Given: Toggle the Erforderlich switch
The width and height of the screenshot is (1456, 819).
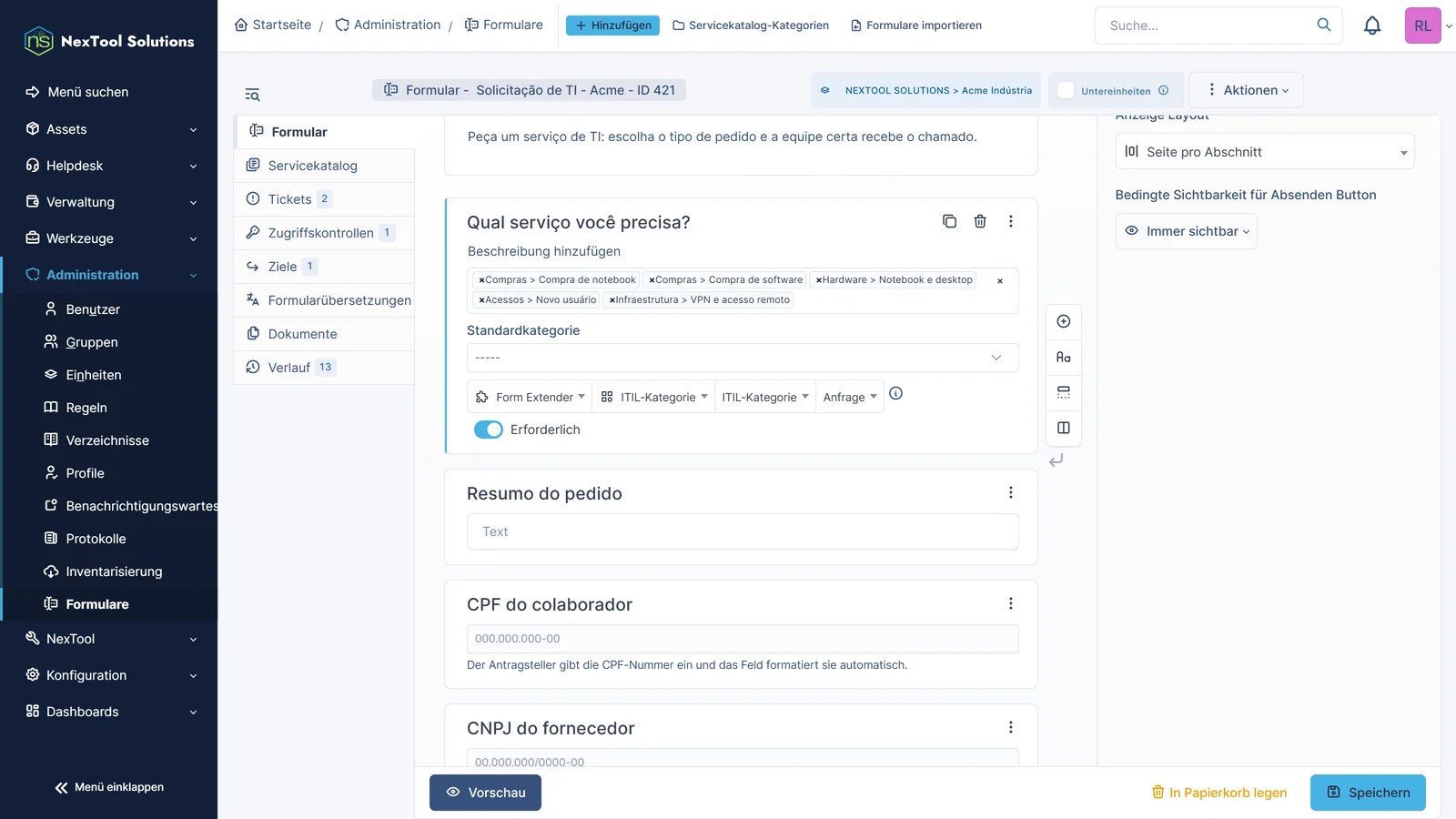Looking at the screenshot, I should pos(489,430).
